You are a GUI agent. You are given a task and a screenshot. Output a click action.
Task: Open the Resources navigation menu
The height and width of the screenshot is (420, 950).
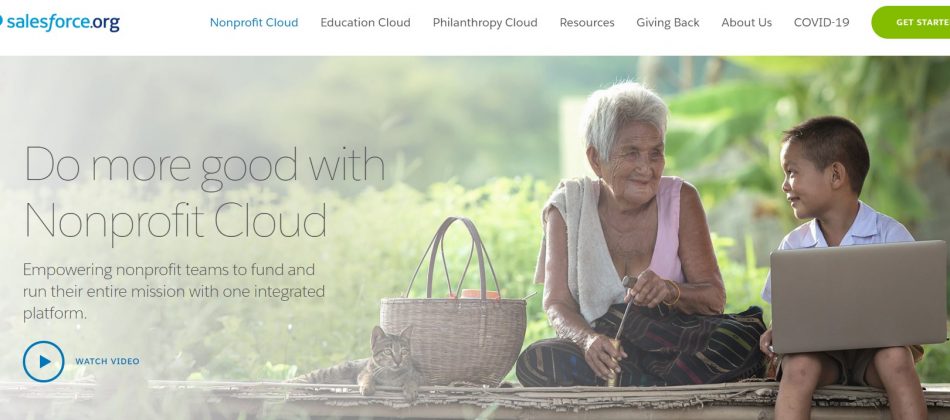(x=586, y=22)
